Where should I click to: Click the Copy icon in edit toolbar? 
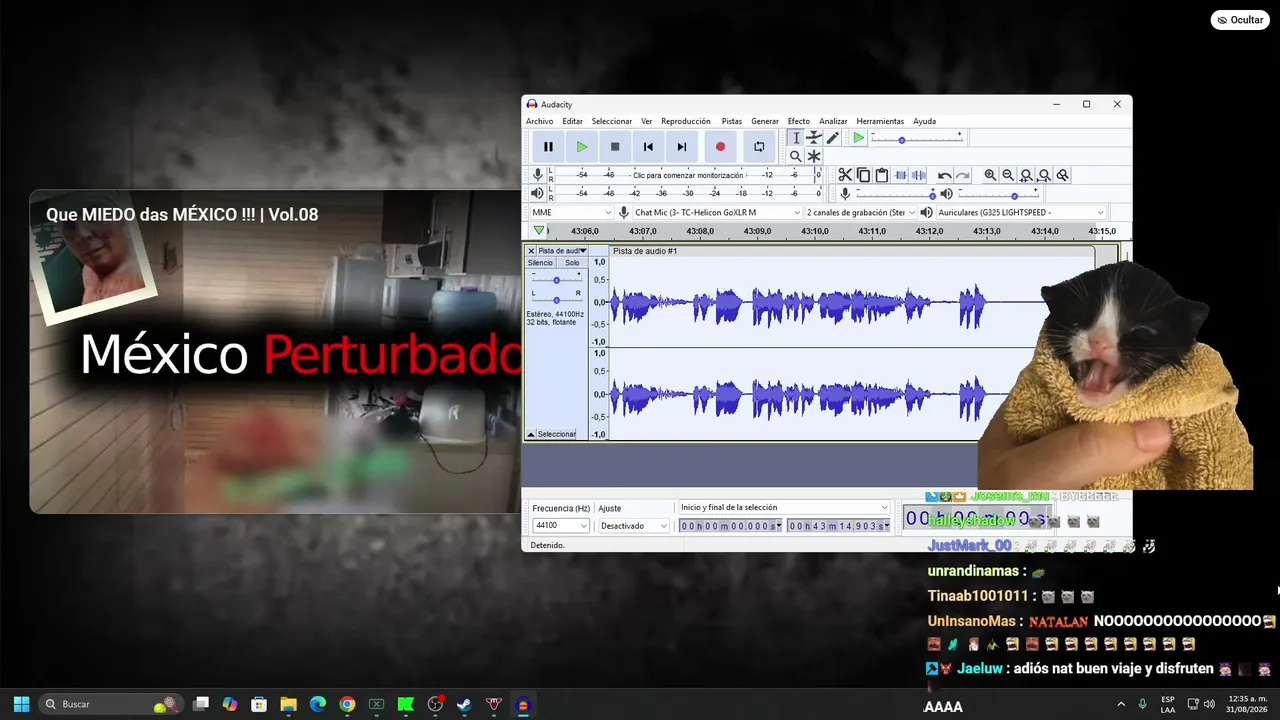863,175
